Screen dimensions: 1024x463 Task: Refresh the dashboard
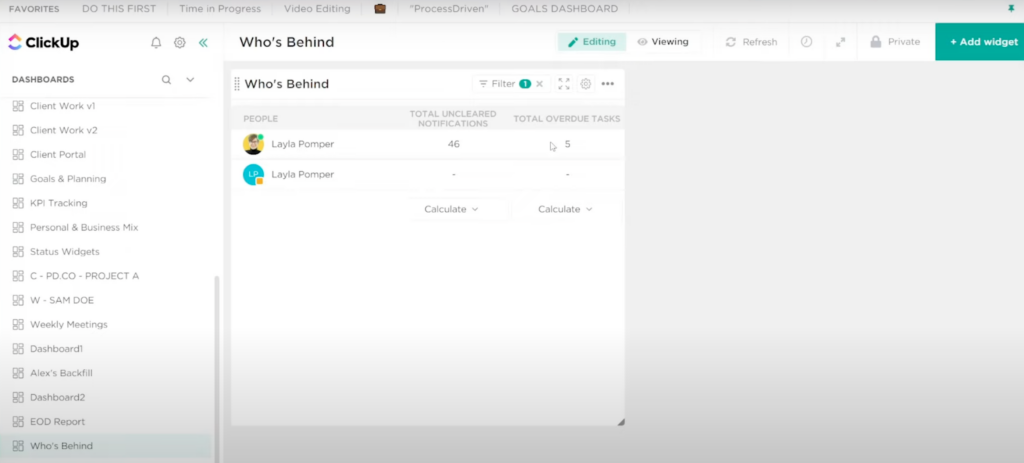click(x=751, y=42)
